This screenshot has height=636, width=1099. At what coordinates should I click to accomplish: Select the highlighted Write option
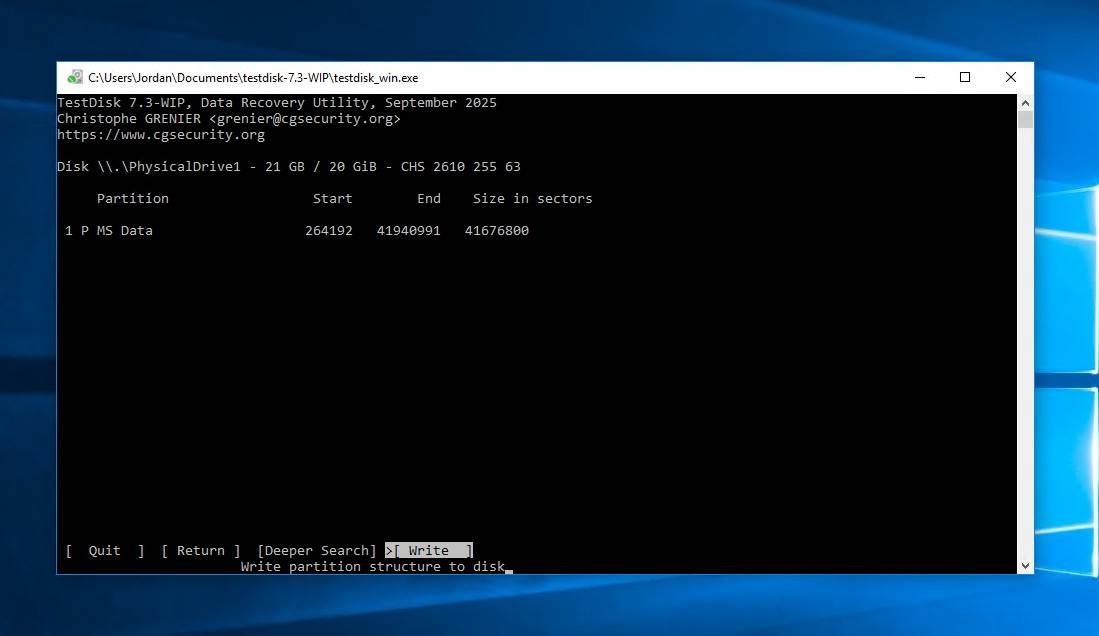[x=429, y=551]
